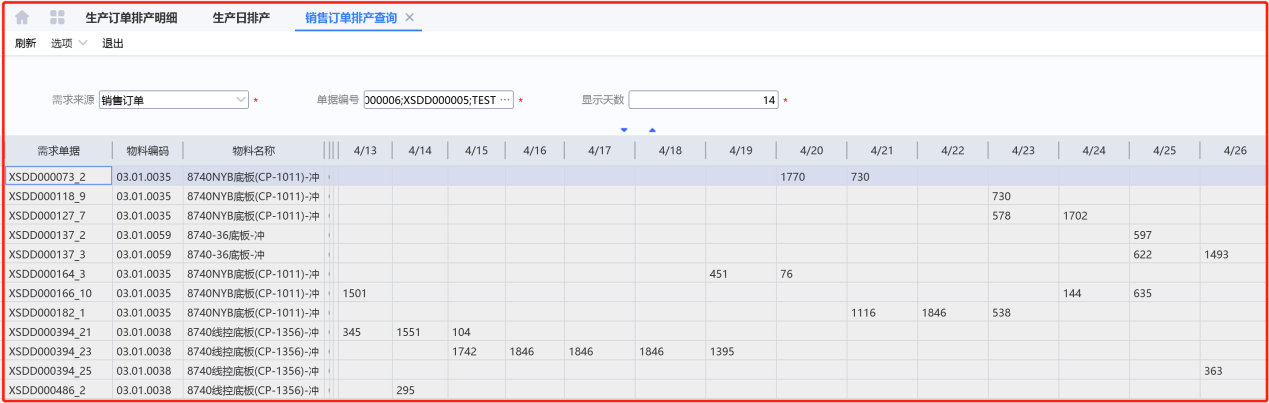This screenshot has width=1269, height=403.
Task: Click 8740-36底板-冲 in XSDD000137_2 row
Action: click(253, 234)
